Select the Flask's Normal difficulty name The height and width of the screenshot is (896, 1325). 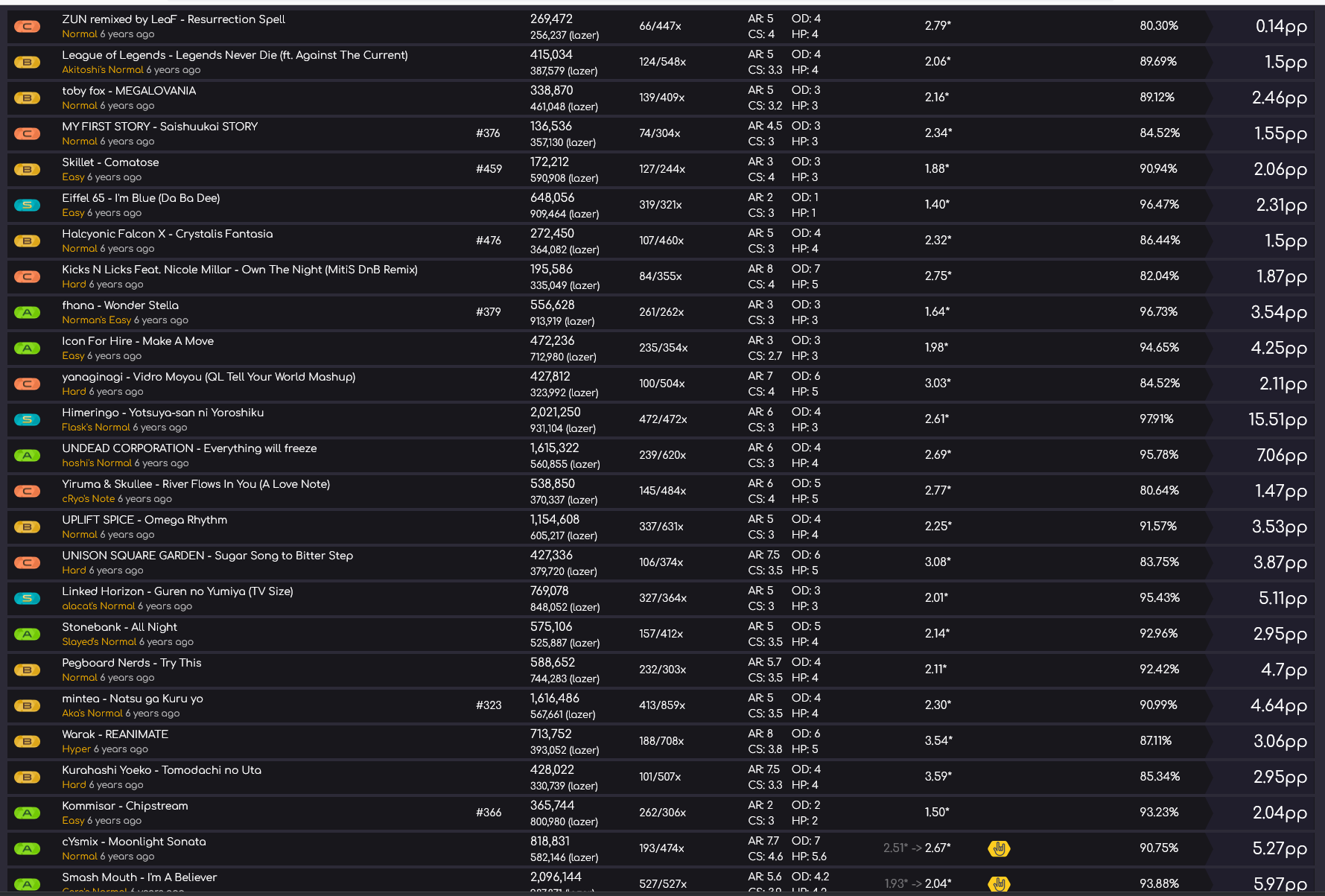(x=96, y=428)
